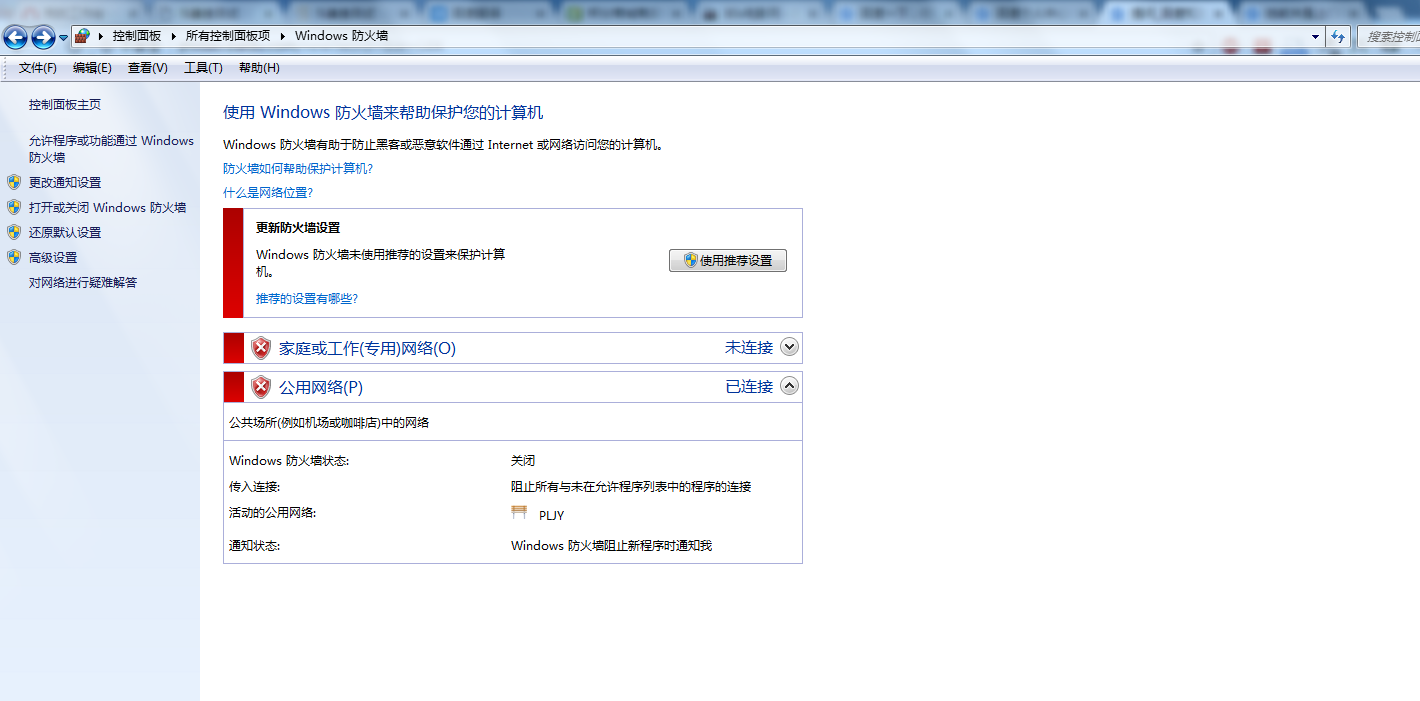Open the 查看(V) menu
Image resolution: width=1420 pixels, height=701 pixels.
(x=148, y=68)
